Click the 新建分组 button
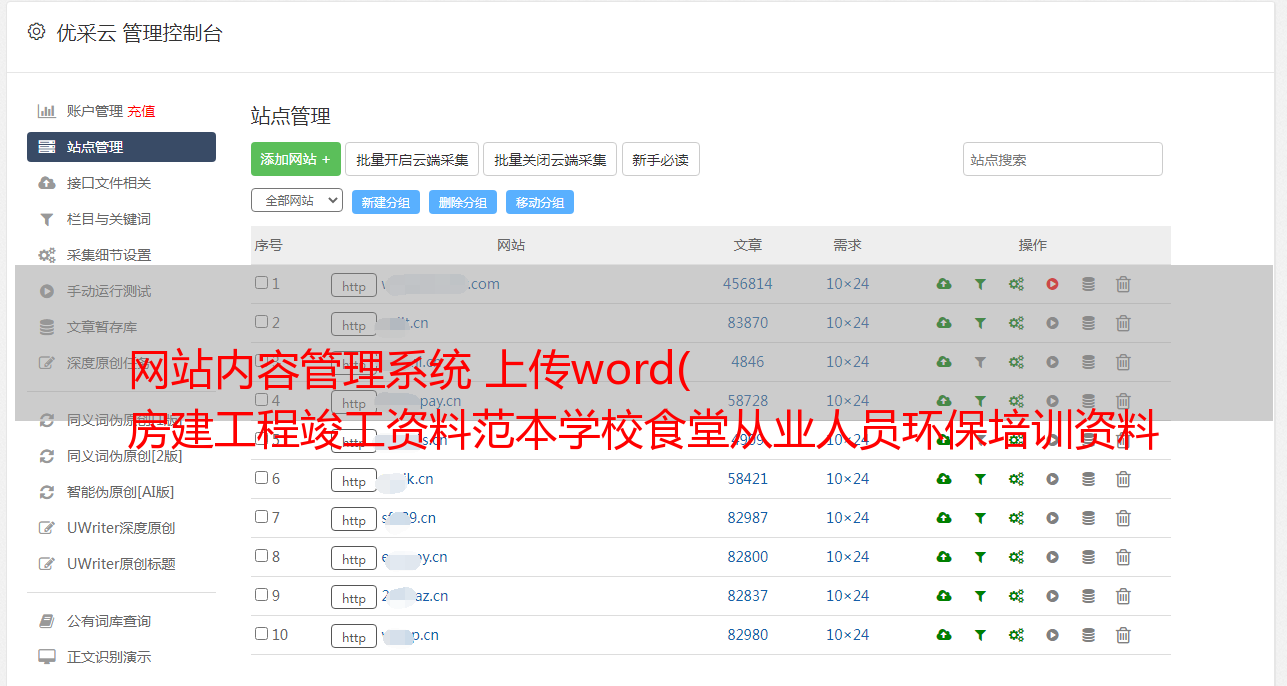Image resolution: width=1287 pixels, height=686 pixels. click(386, 202)
